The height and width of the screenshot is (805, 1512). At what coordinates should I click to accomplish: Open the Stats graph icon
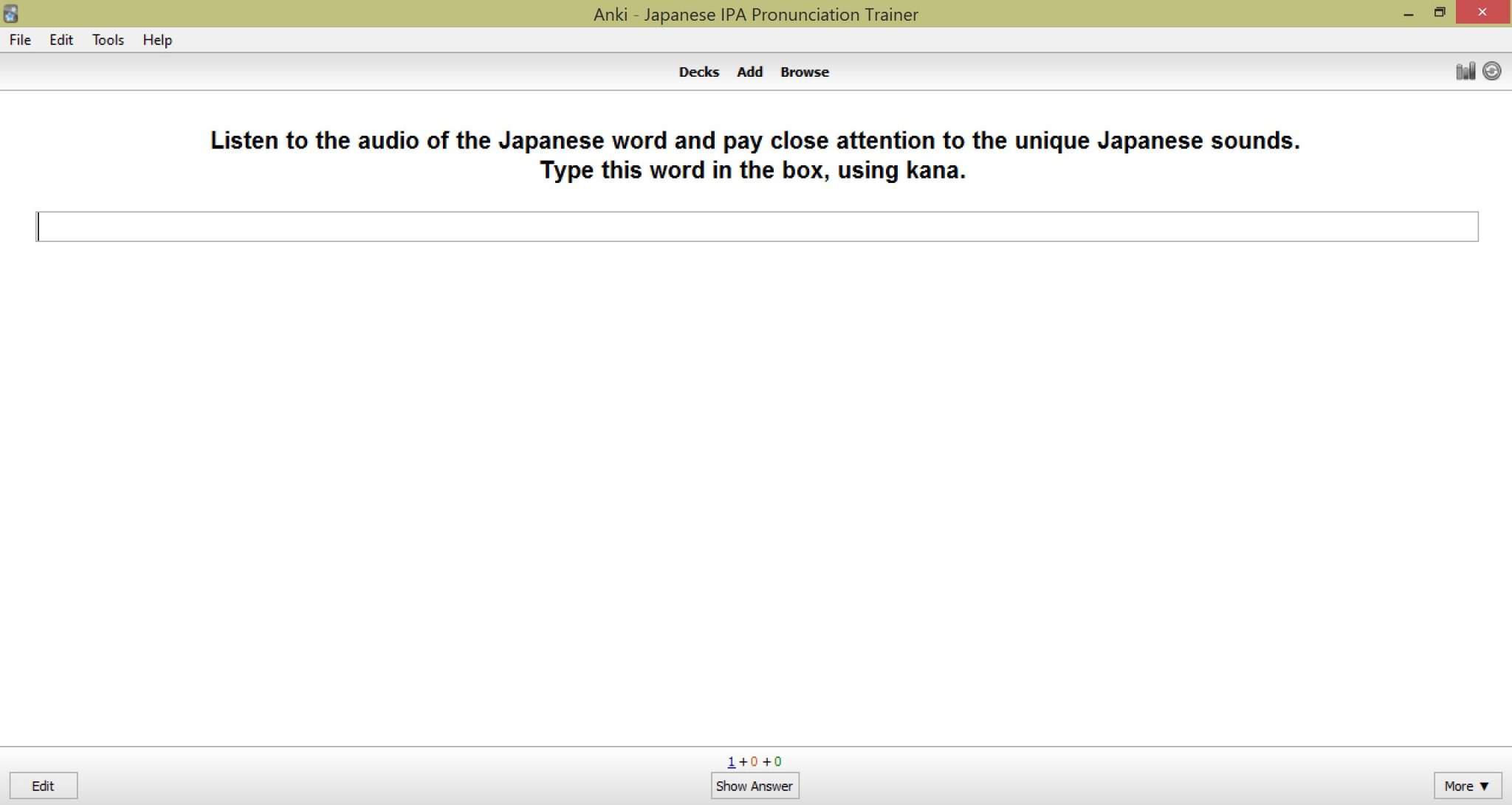[1465, 70]
